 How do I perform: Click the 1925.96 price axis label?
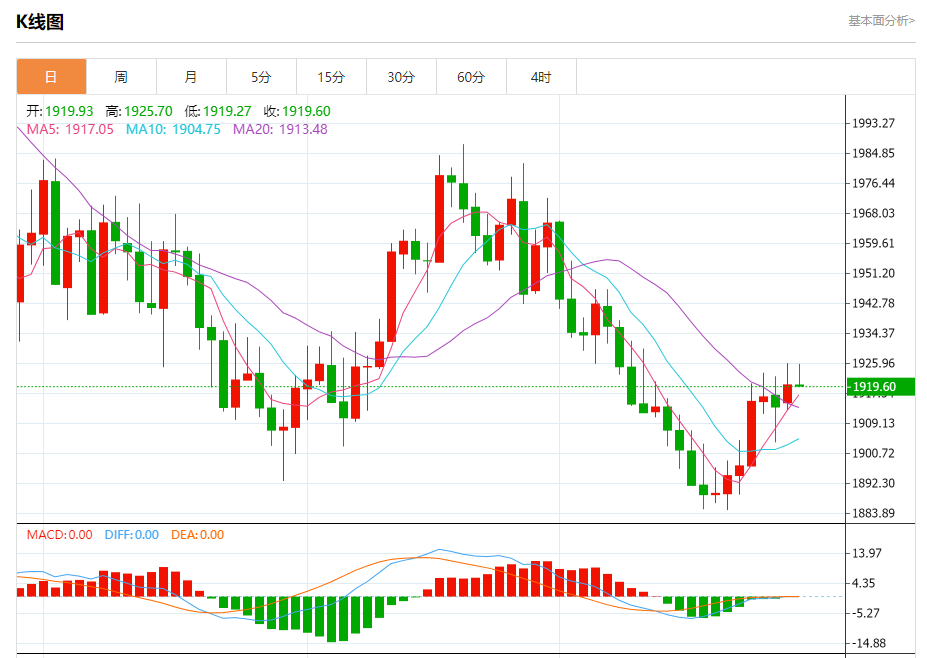[x=873, y=363]
